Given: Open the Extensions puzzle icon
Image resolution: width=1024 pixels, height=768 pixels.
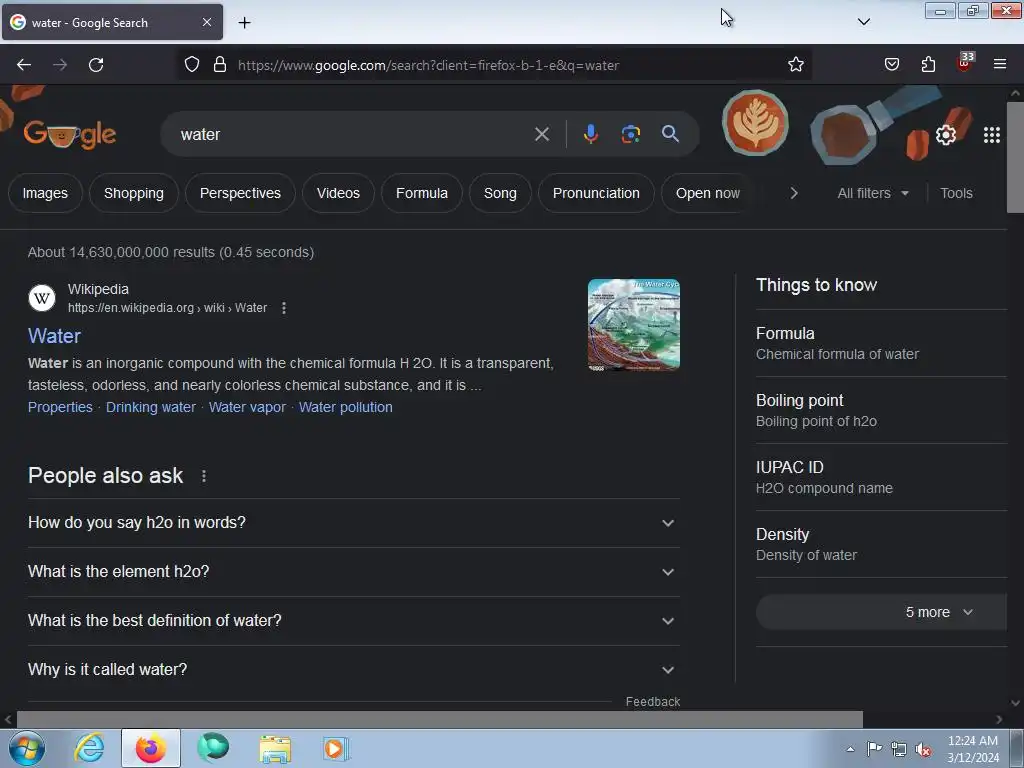Looking at the screenshot, I should click(x=928, y=65).
